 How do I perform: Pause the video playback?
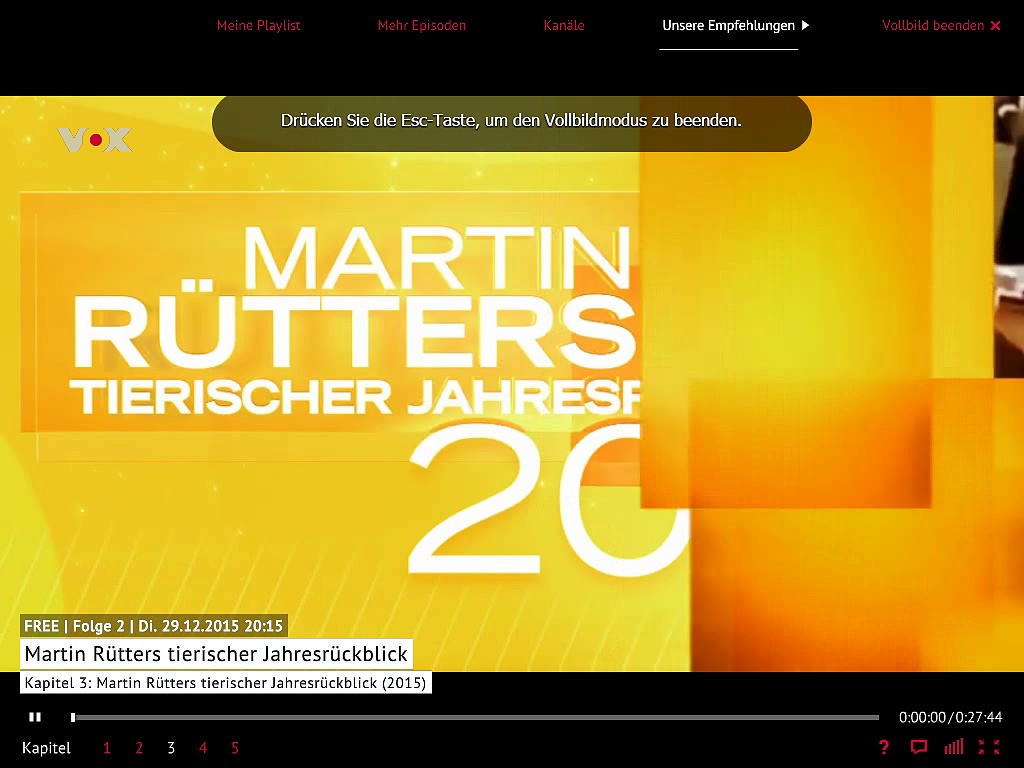pos(35,717)
